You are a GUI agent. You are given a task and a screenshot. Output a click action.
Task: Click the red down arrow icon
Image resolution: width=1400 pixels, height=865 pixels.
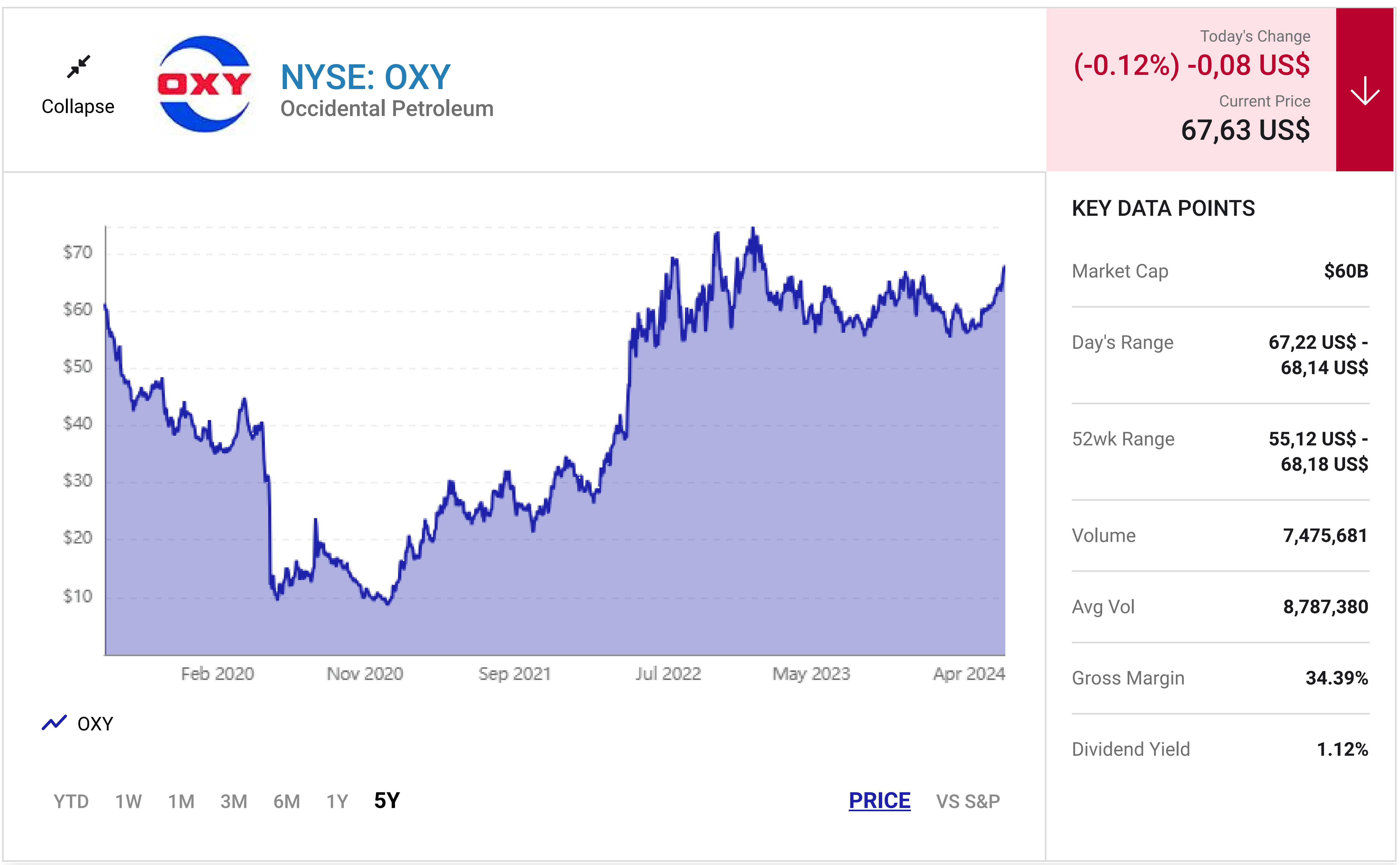(x=1364, y=90)
